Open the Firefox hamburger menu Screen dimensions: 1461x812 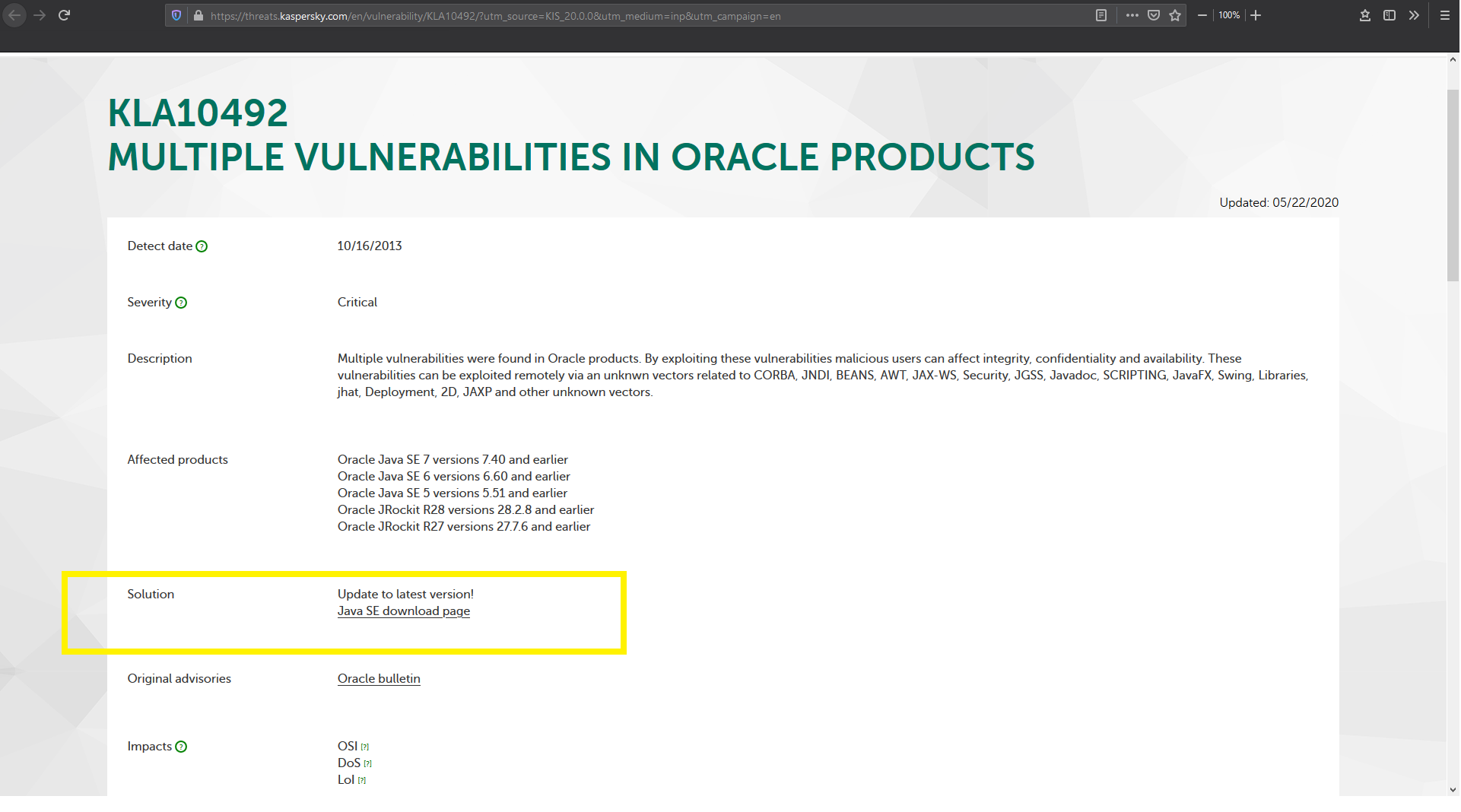pyautogui.click(x=1445, y=15)
